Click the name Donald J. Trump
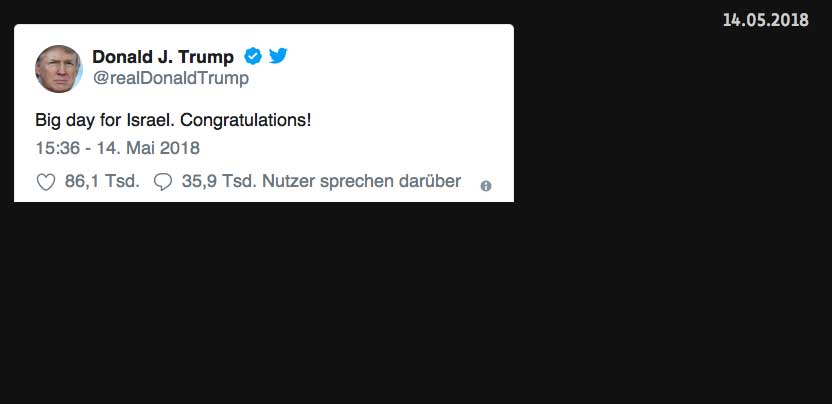The width and height of the screenshot is (832, 404). 163,56
